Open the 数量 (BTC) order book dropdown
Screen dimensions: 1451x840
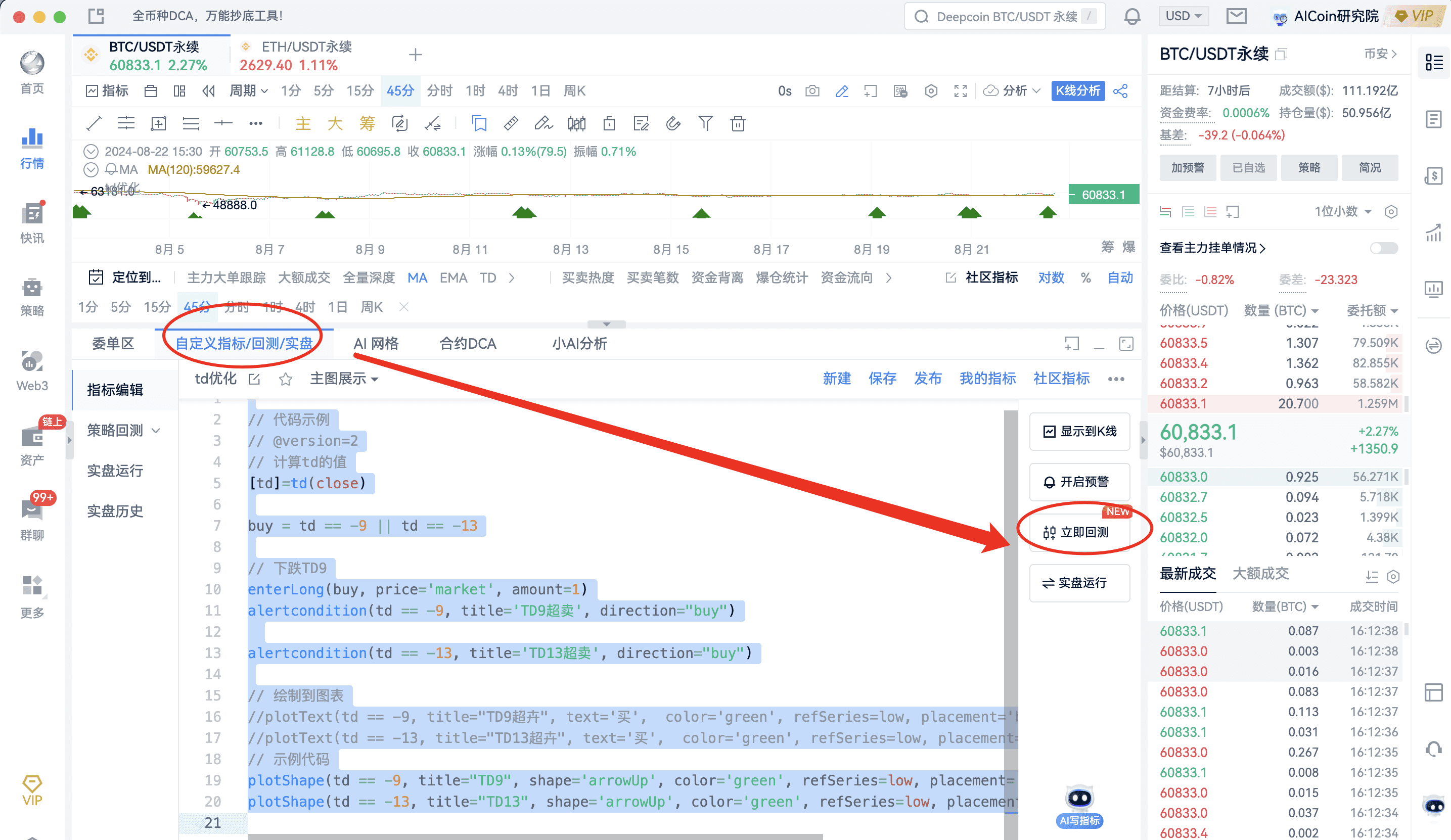pyautogui.click(x=1281, y=310)
